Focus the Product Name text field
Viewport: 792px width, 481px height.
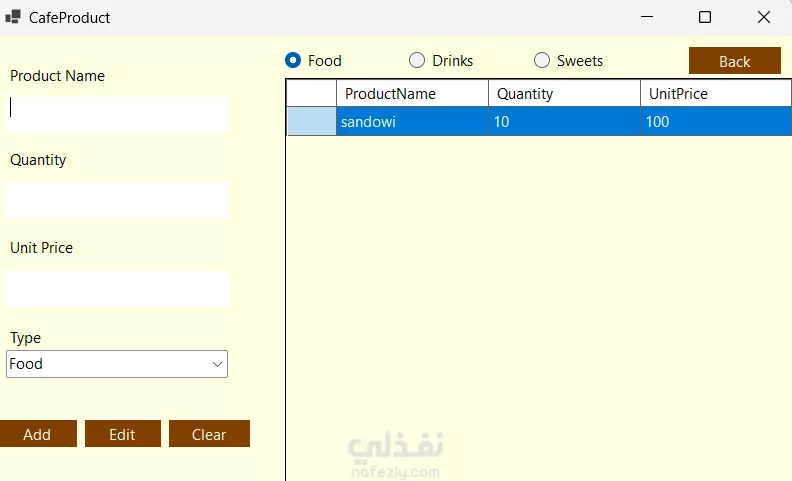[118, 114]
